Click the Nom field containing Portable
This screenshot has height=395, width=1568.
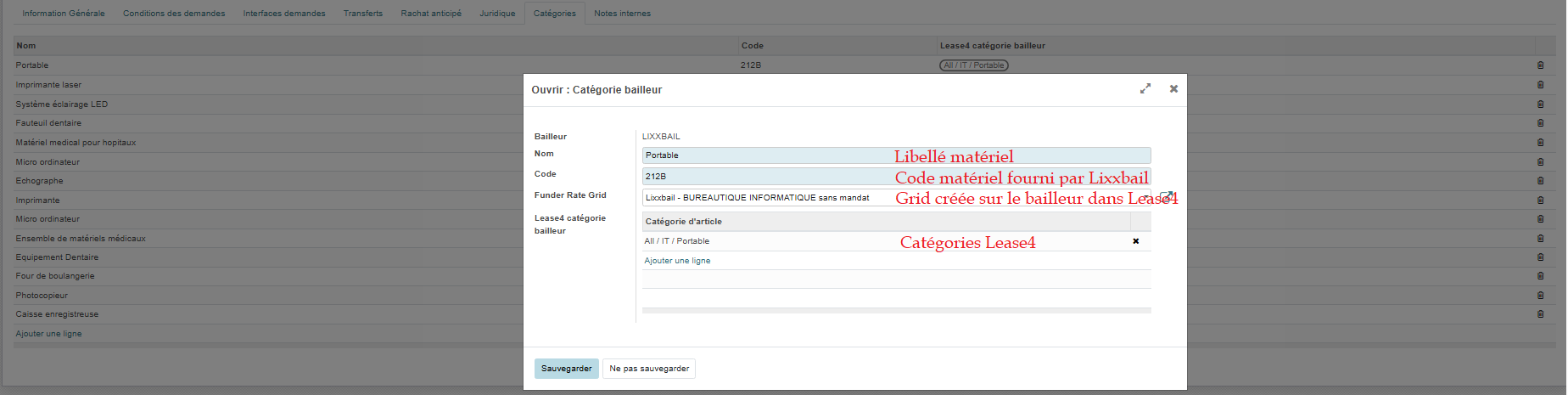coord(764,155)
